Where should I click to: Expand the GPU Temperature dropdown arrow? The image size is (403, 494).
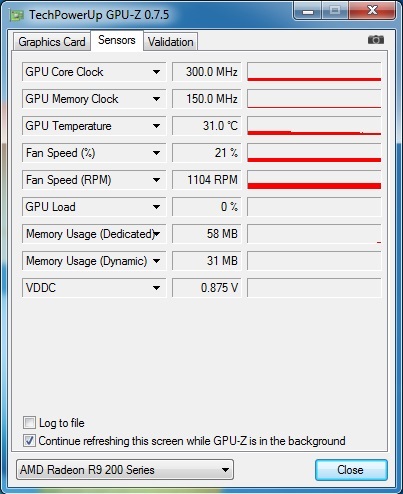(x=156, y=126)
